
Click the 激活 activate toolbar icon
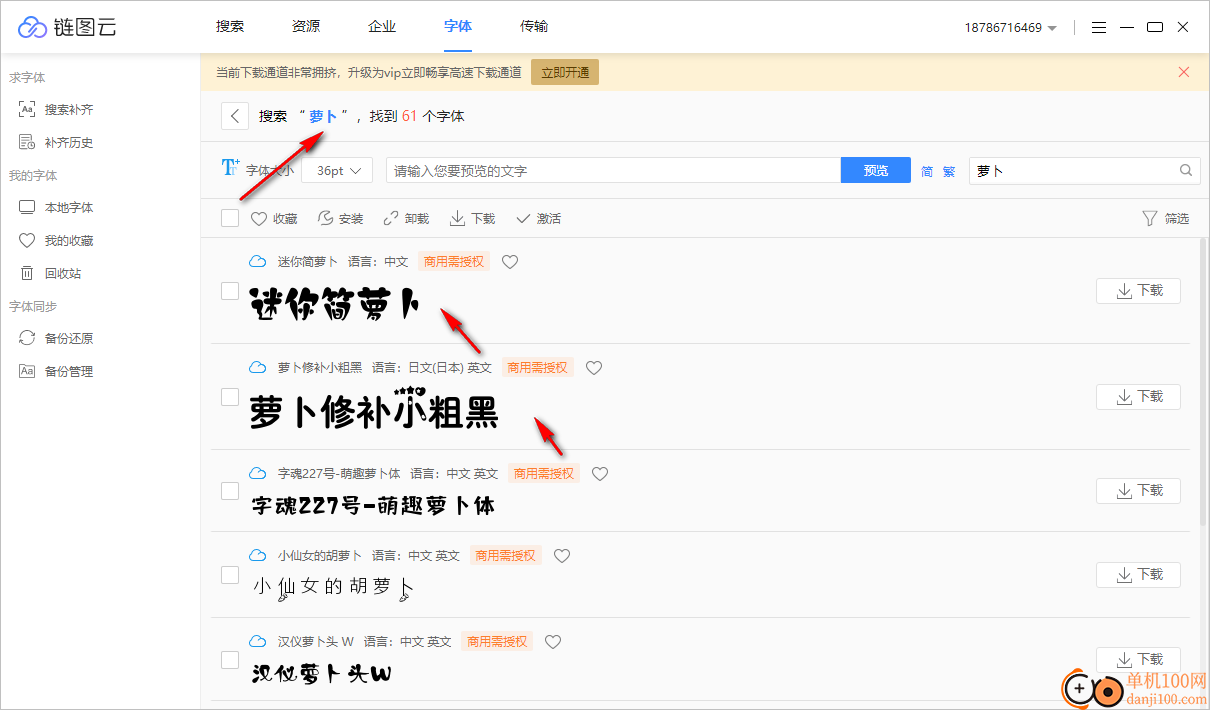537,217
